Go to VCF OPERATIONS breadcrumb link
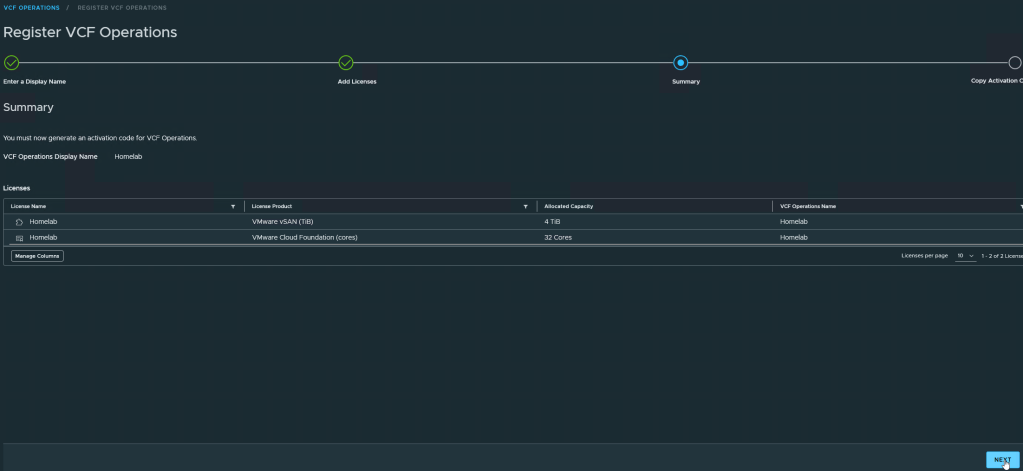The width and height of the screenshot is (1023, 471). pyautogui.click(x=30, y=8)
